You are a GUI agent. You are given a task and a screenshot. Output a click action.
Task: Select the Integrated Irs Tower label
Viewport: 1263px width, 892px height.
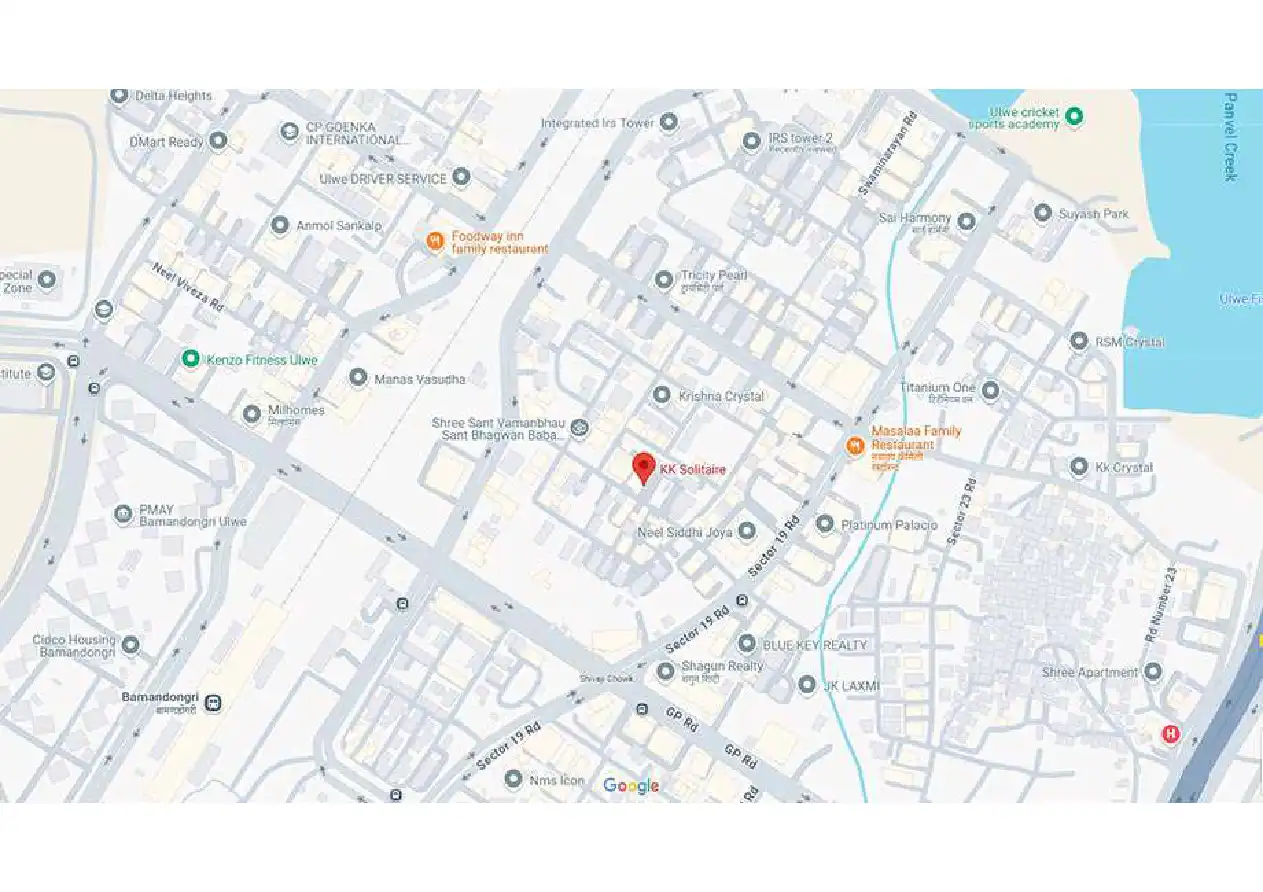(x=597, y=123)
